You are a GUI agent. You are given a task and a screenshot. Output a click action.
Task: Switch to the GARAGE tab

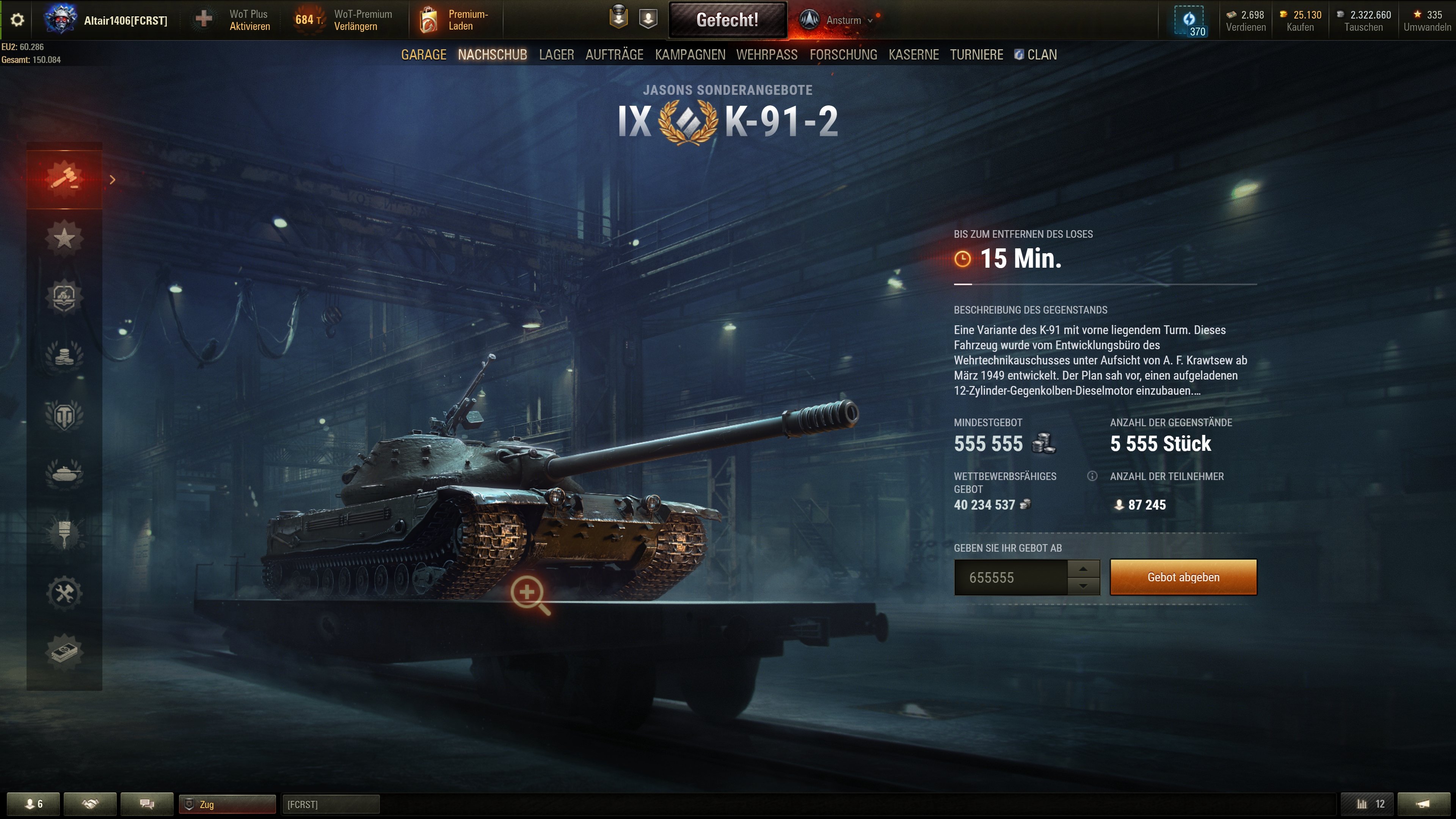424,55
